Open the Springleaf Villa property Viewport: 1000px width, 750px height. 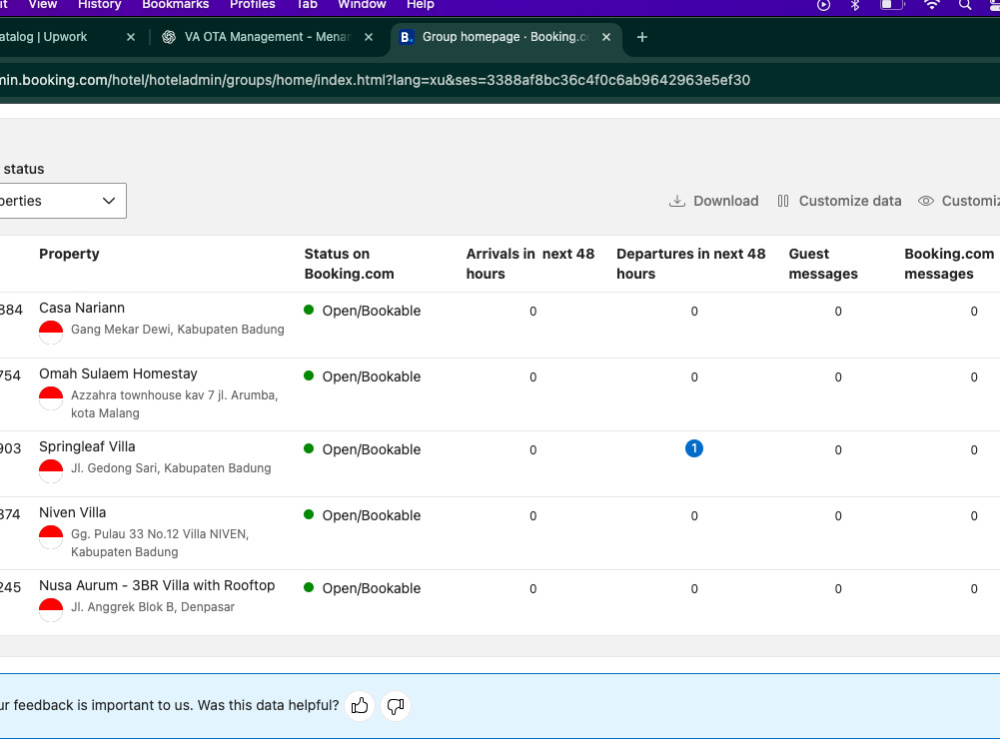87,446
